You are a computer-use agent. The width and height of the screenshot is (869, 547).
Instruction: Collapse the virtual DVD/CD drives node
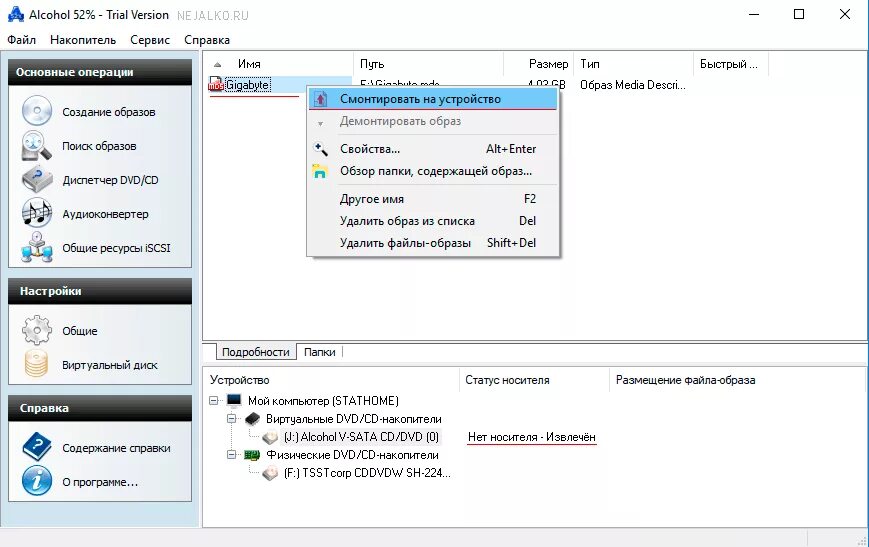pyautogui.click(x=232, y=418)
